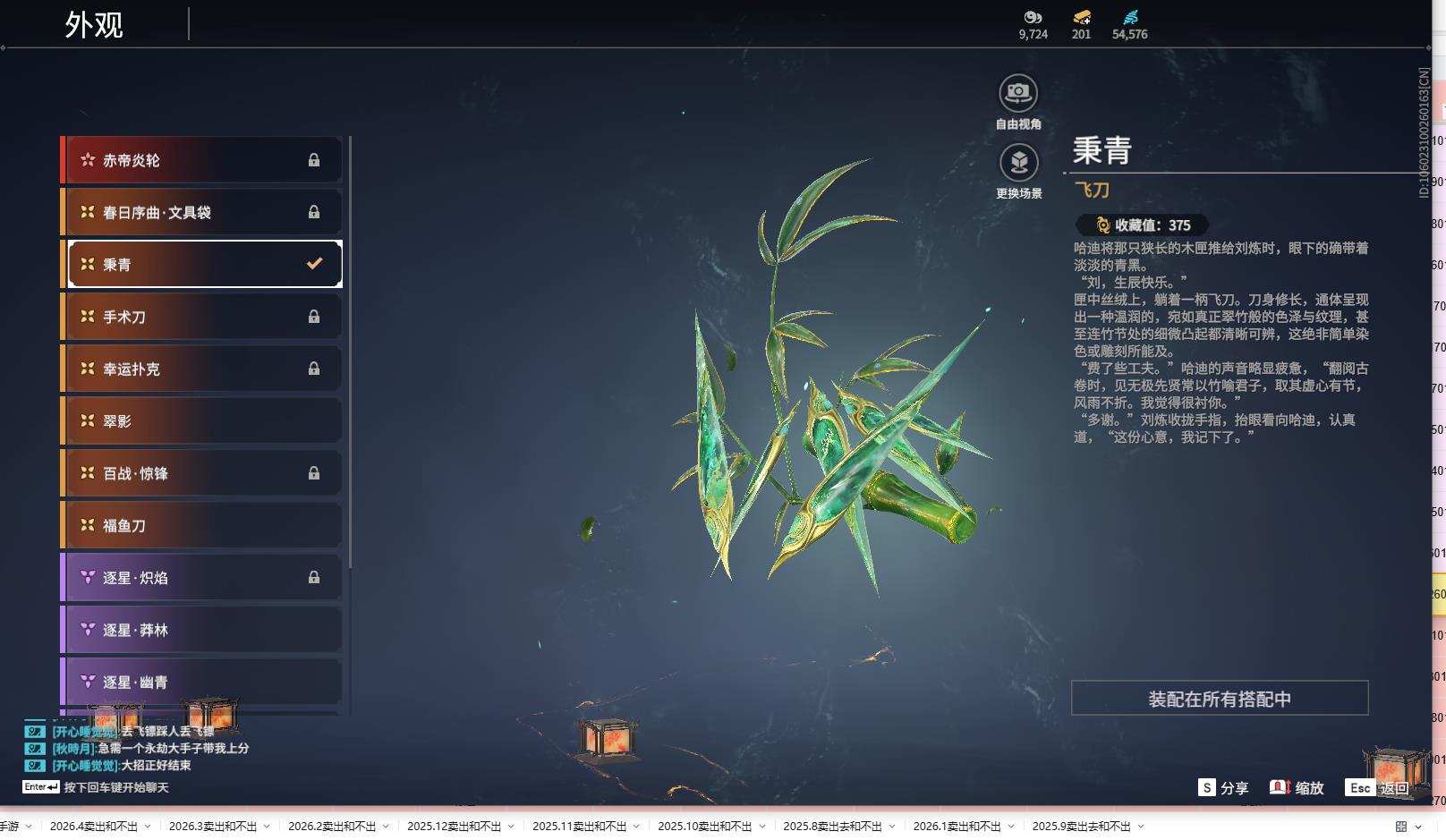Switch to the 2026.1卖出和不出 tab
This screenshot has height=840, width=1446.
[959, 827]
